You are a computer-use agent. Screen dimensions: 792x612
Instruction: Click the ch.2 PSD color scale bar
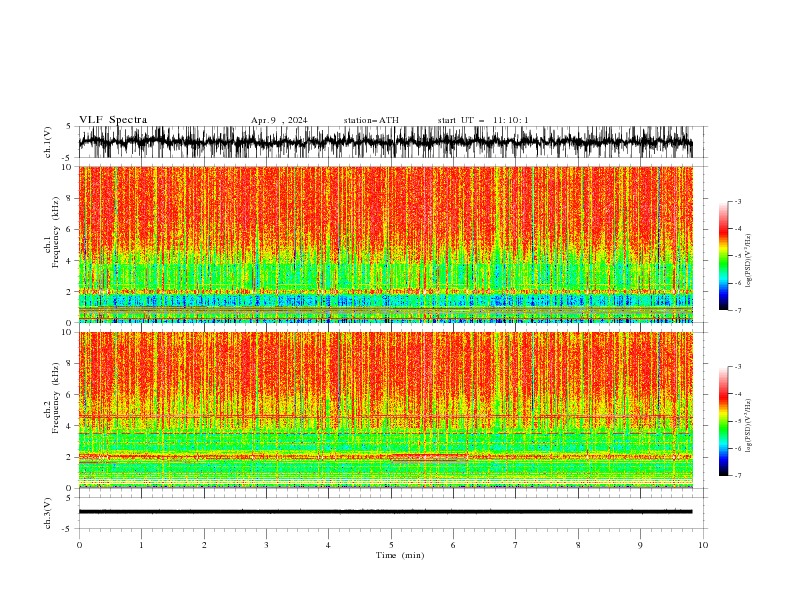tap(723, 421)
